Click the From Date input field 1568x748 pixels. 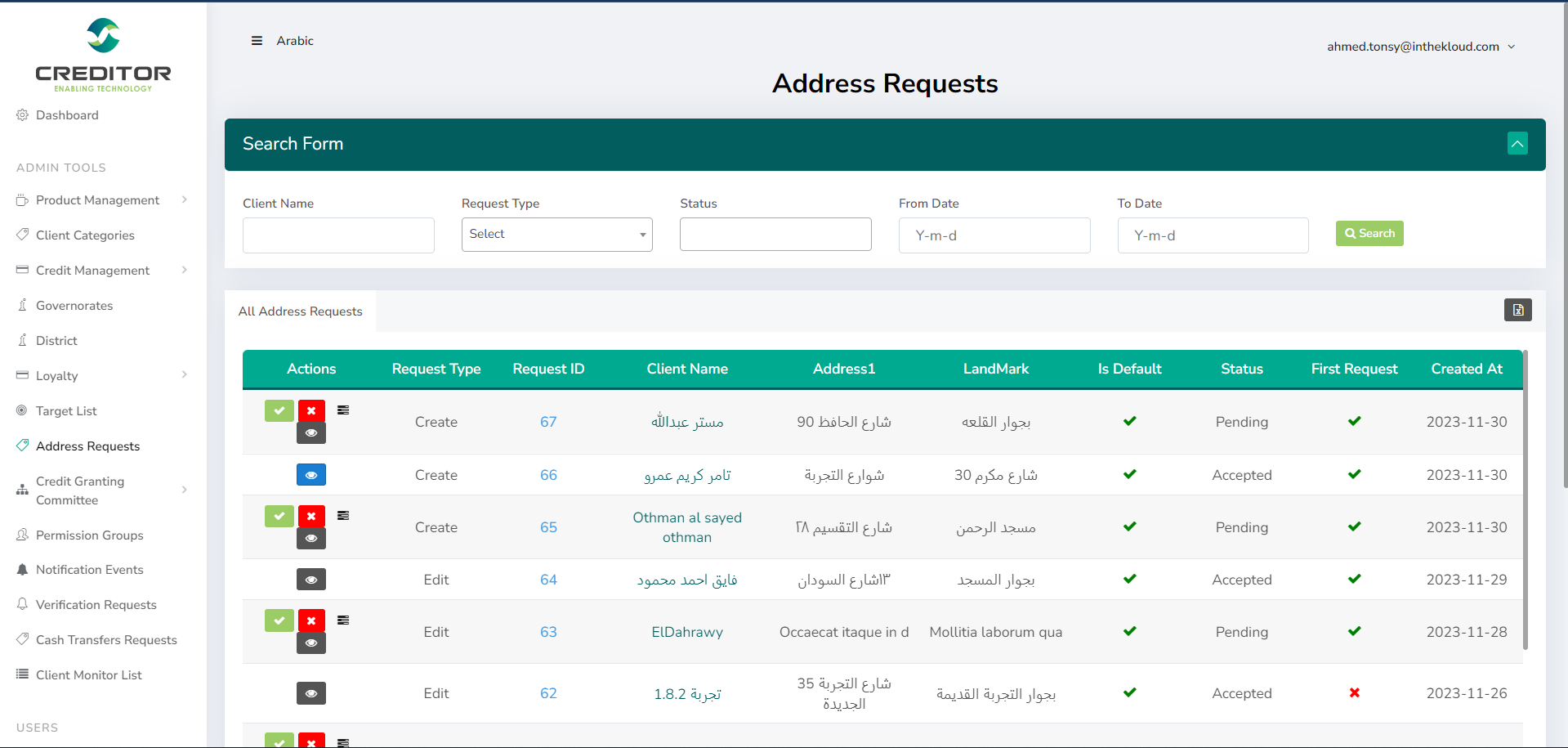[x=994, y=235]
